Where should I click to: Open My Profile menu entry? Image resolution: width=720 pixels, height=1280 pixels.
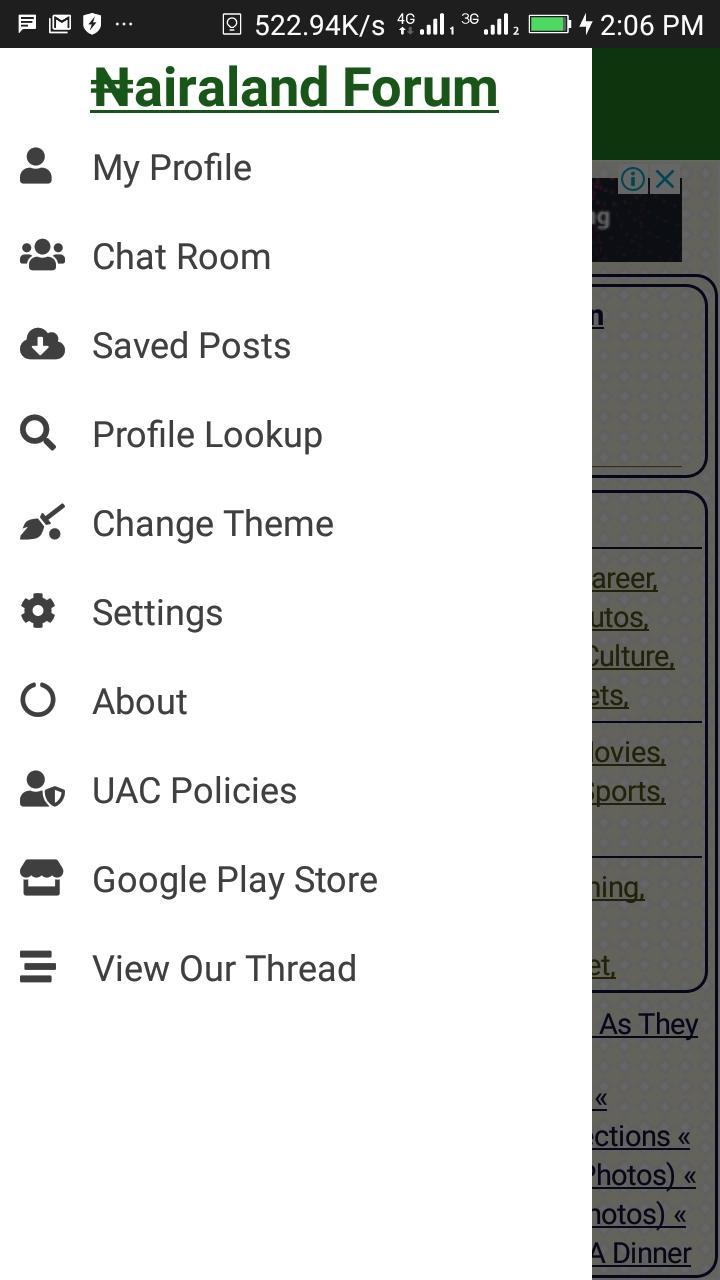pos(296,167)
